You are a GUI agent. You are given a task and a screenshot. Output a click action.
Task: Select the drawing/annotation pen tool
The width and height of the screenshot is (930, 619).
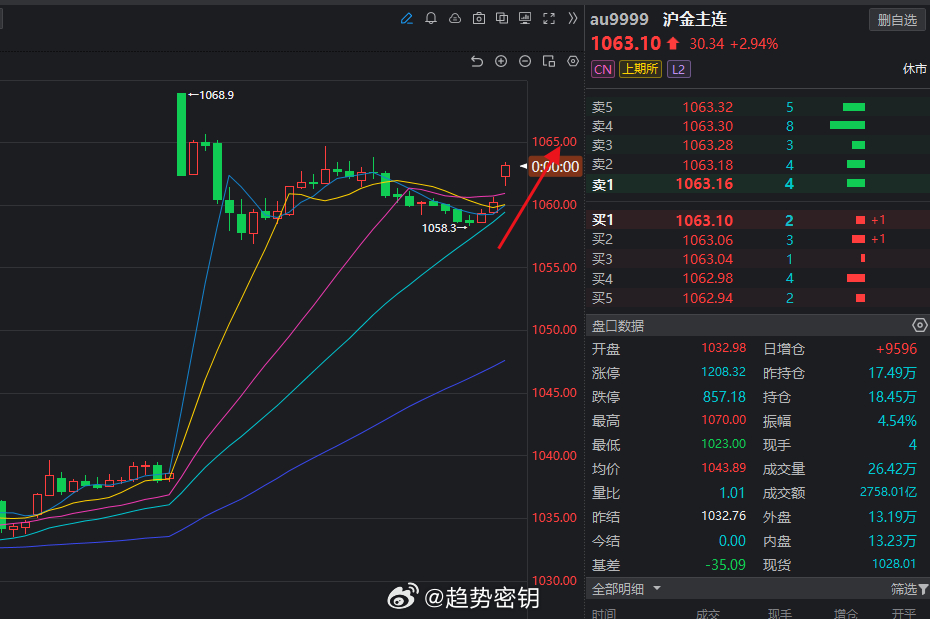406,18
